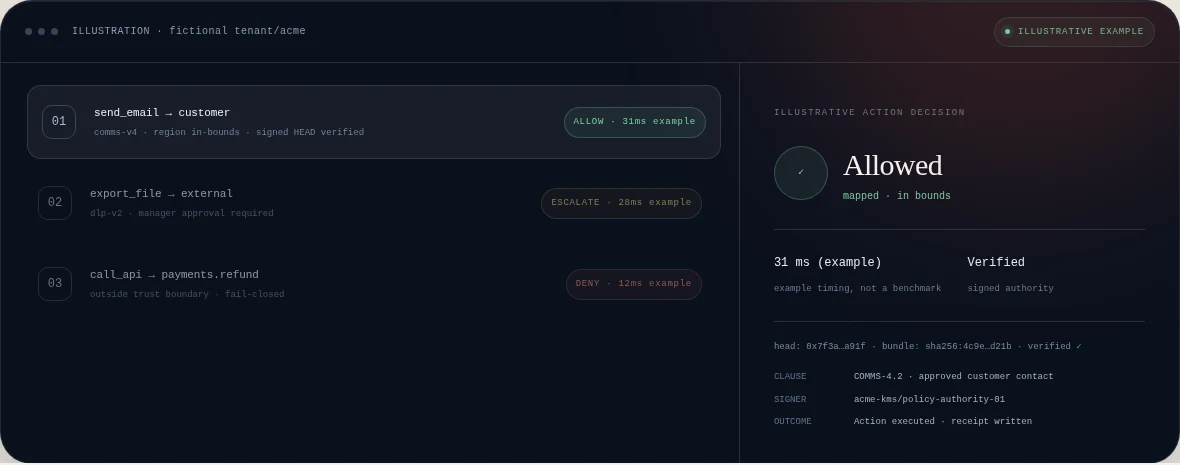Click the DENY · 12ms example pill
This screenshot has width=1180, height=465.
tap(634, 284)
